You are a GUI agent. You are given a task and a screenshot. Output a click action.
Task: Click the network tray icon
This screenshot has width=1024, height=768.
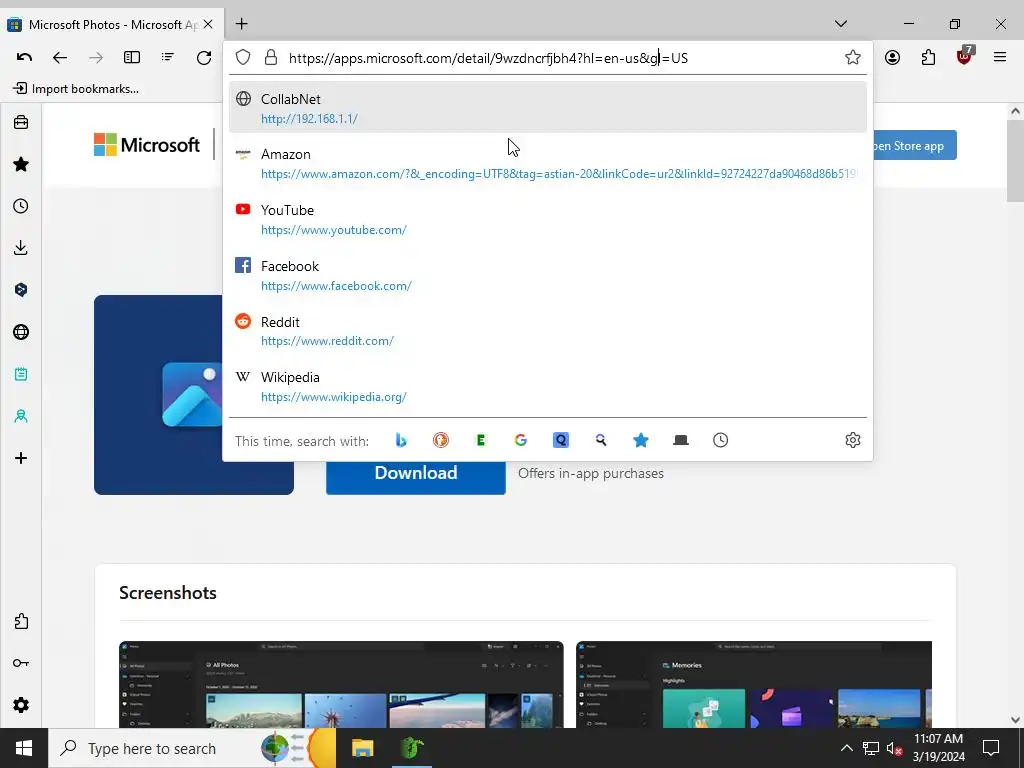871,748
